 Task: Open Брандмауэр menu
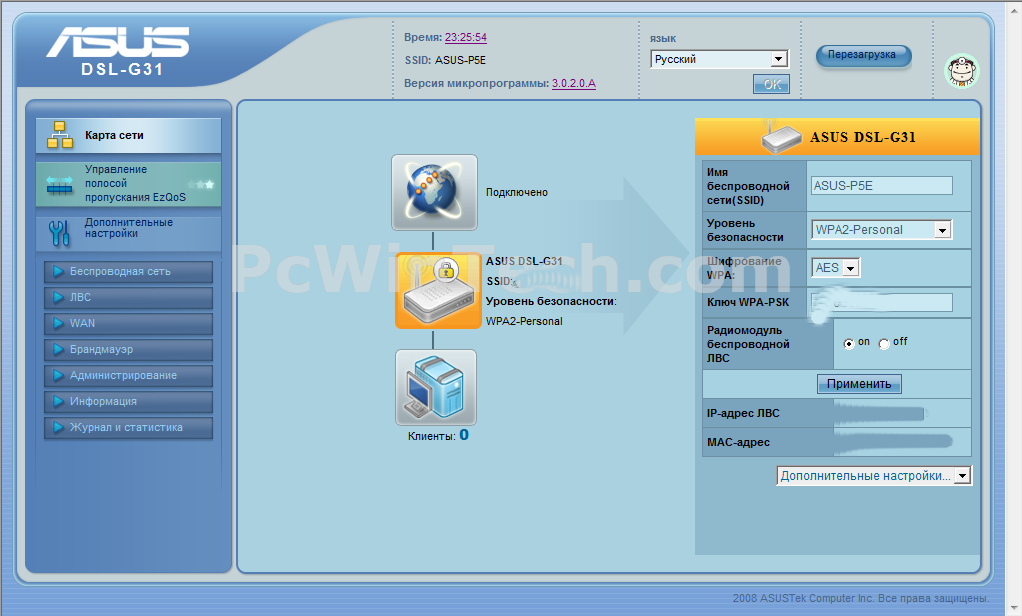point(128,350)
